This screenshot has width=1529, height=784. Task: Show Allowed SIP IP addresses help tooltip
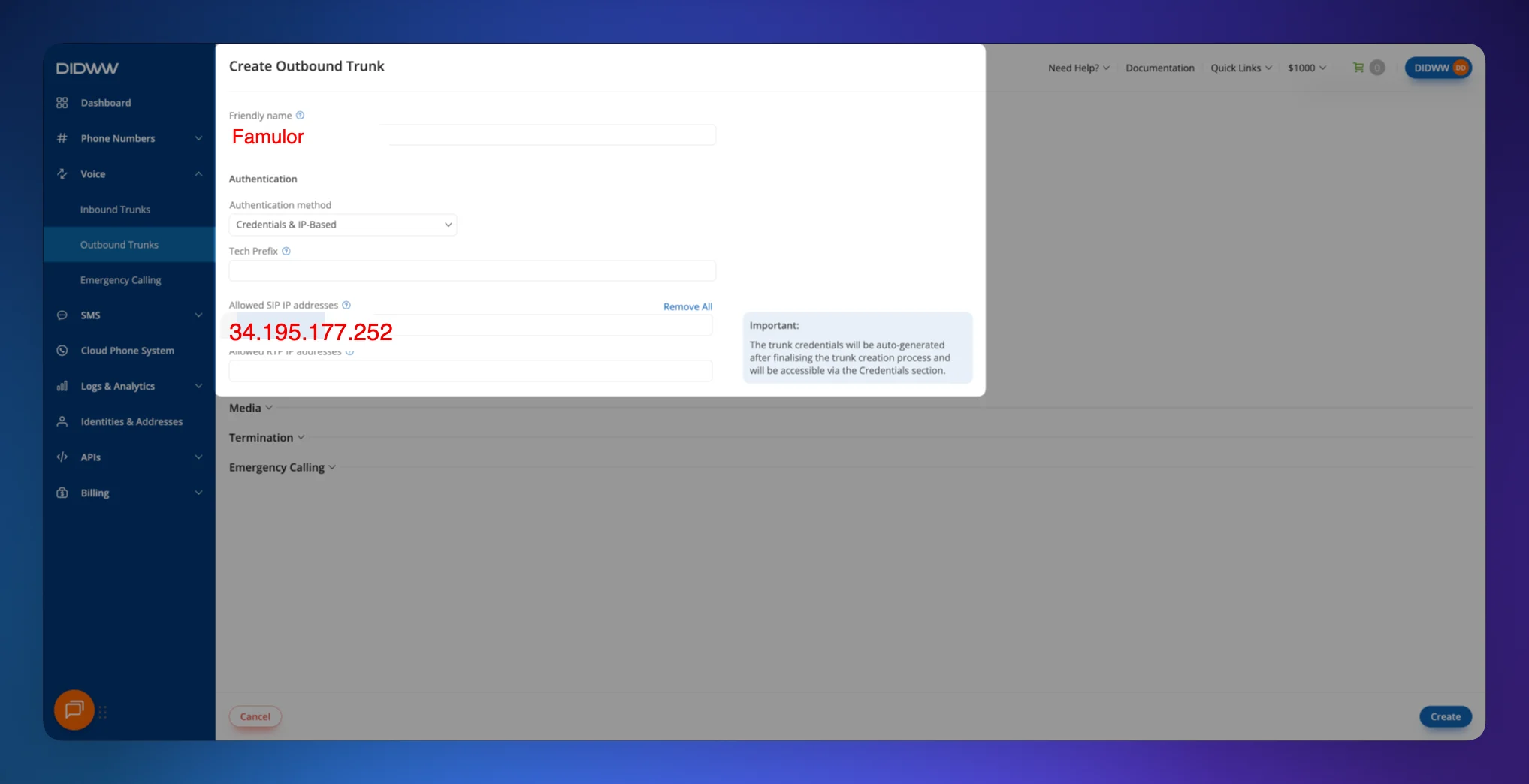pos(346,305)
